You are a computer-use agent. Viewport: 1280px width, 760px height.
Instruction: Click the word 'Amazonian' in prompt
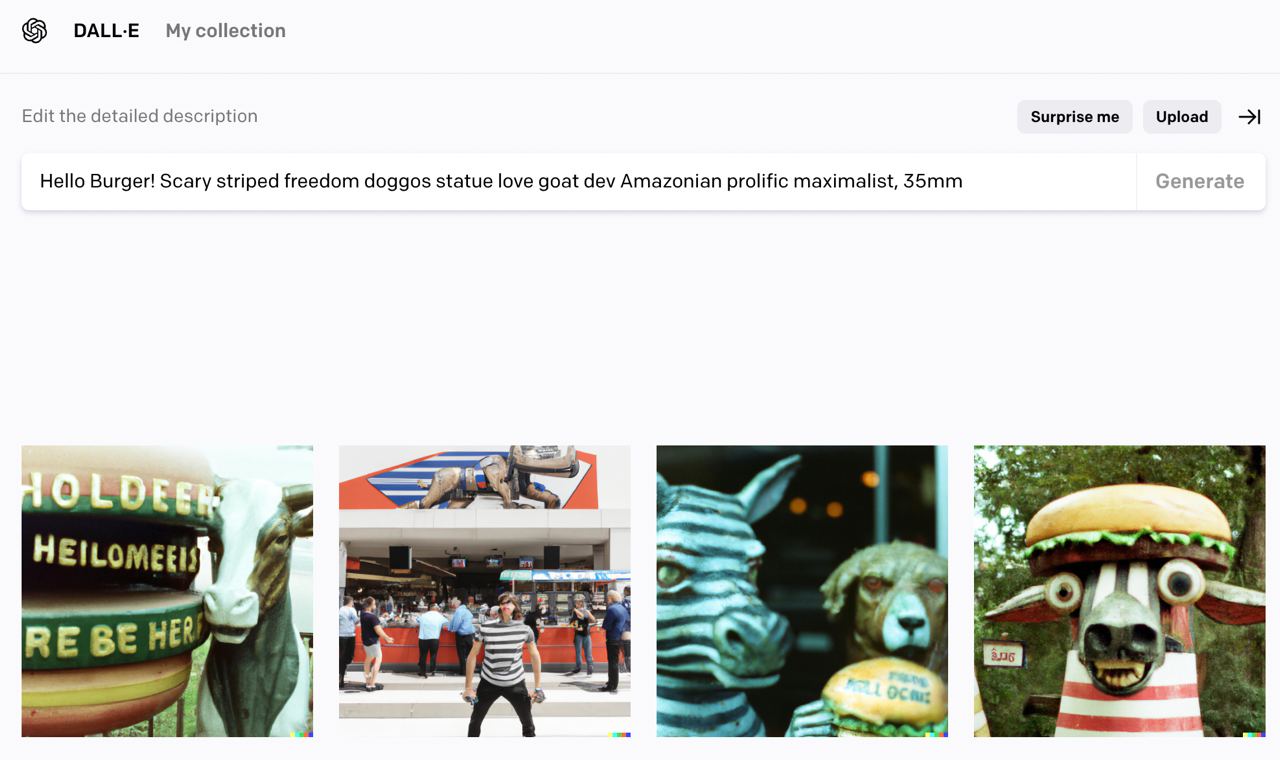[x=666, y=181]
